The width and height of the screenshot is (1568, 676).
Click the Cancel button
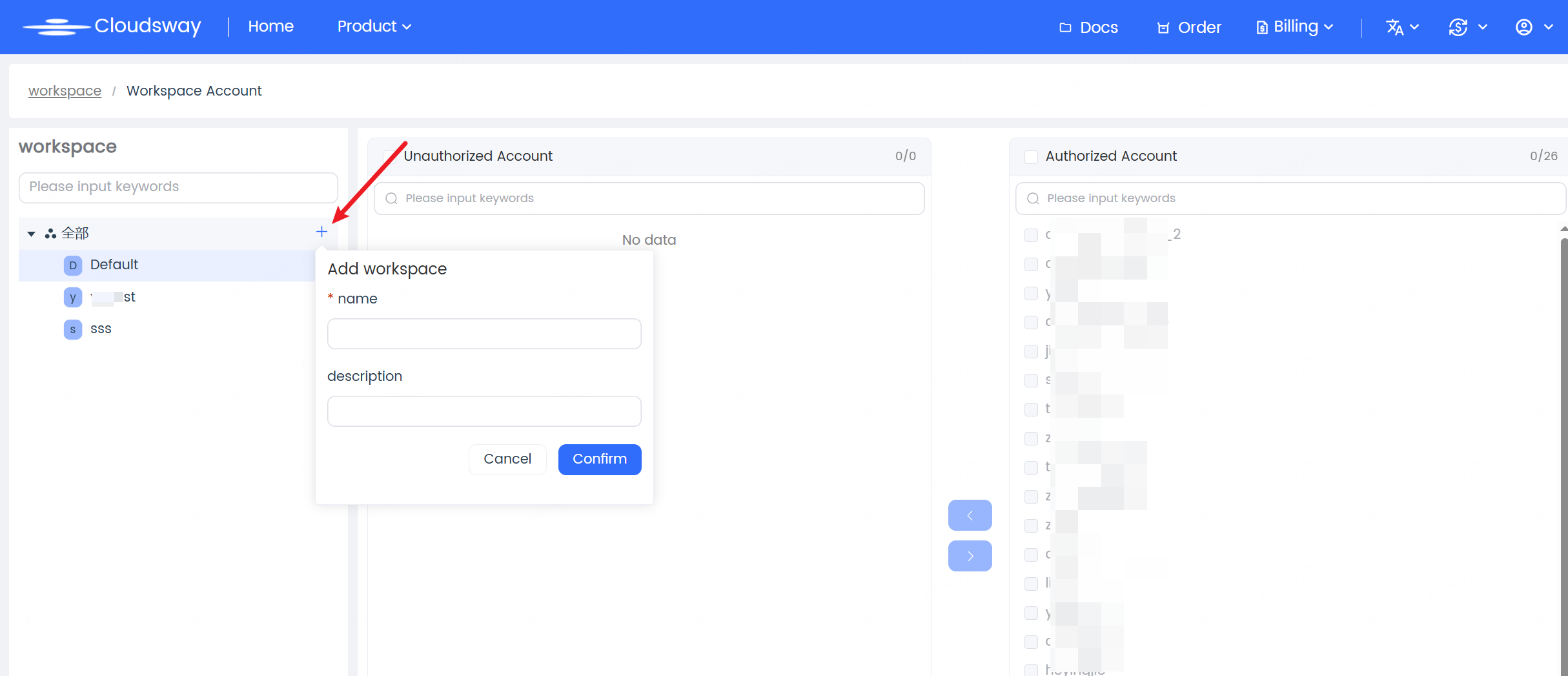point(507,459)
